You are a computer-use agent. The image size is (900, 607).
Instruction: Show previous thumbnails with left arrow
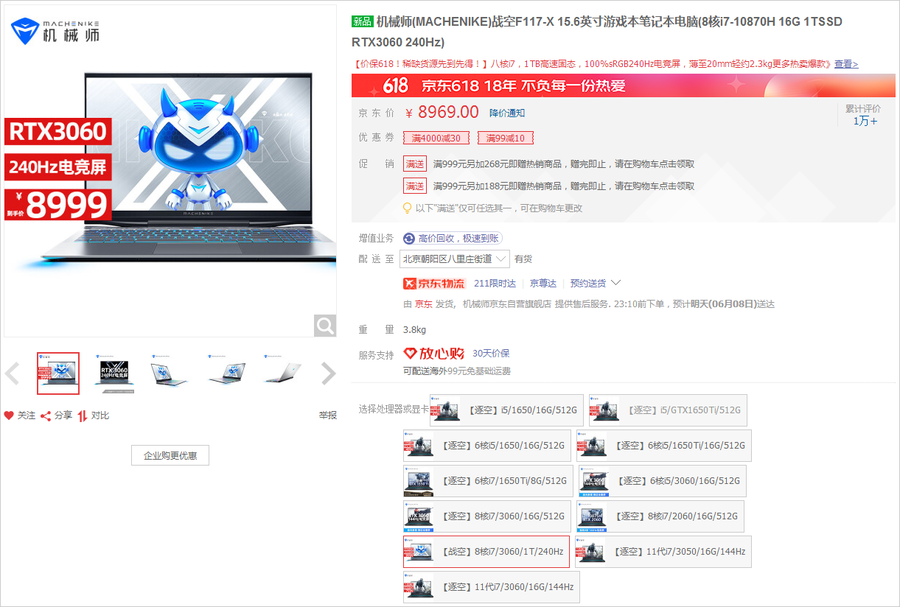click(x=12, y=374)
